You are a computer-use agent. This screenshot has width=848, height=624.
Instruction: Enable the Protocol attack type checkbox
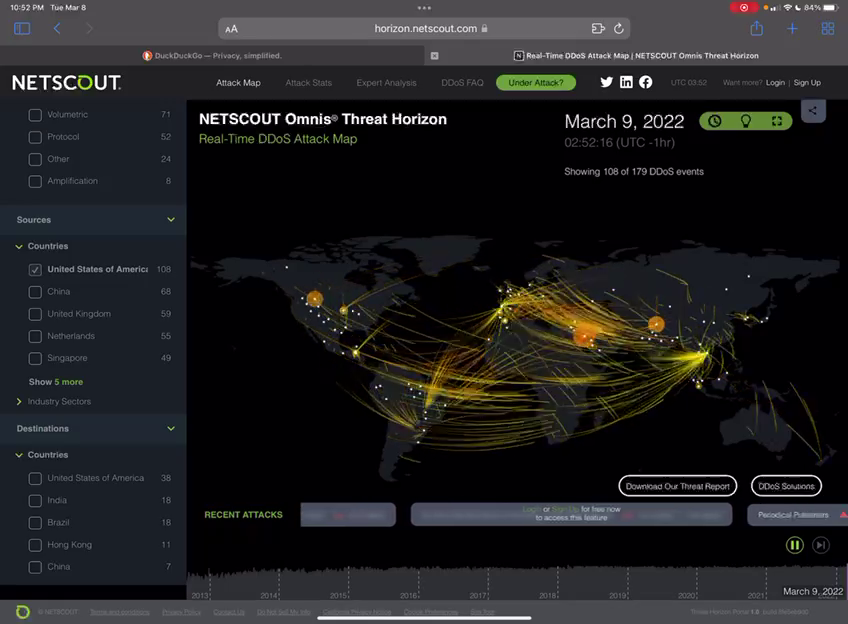[35, 137]
